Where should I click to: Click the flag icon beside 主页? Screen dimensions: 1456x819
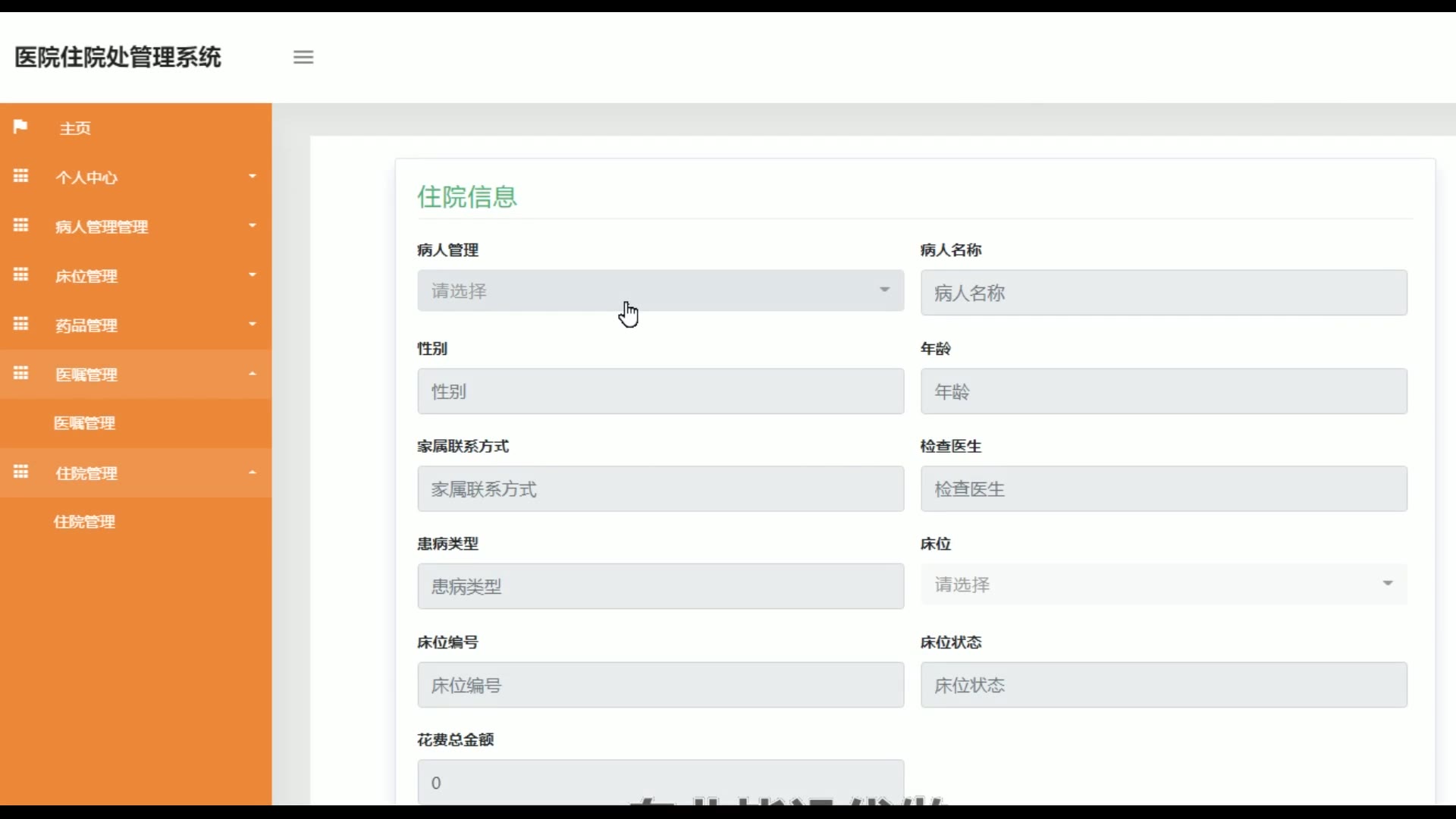click(x=20, y=127)
